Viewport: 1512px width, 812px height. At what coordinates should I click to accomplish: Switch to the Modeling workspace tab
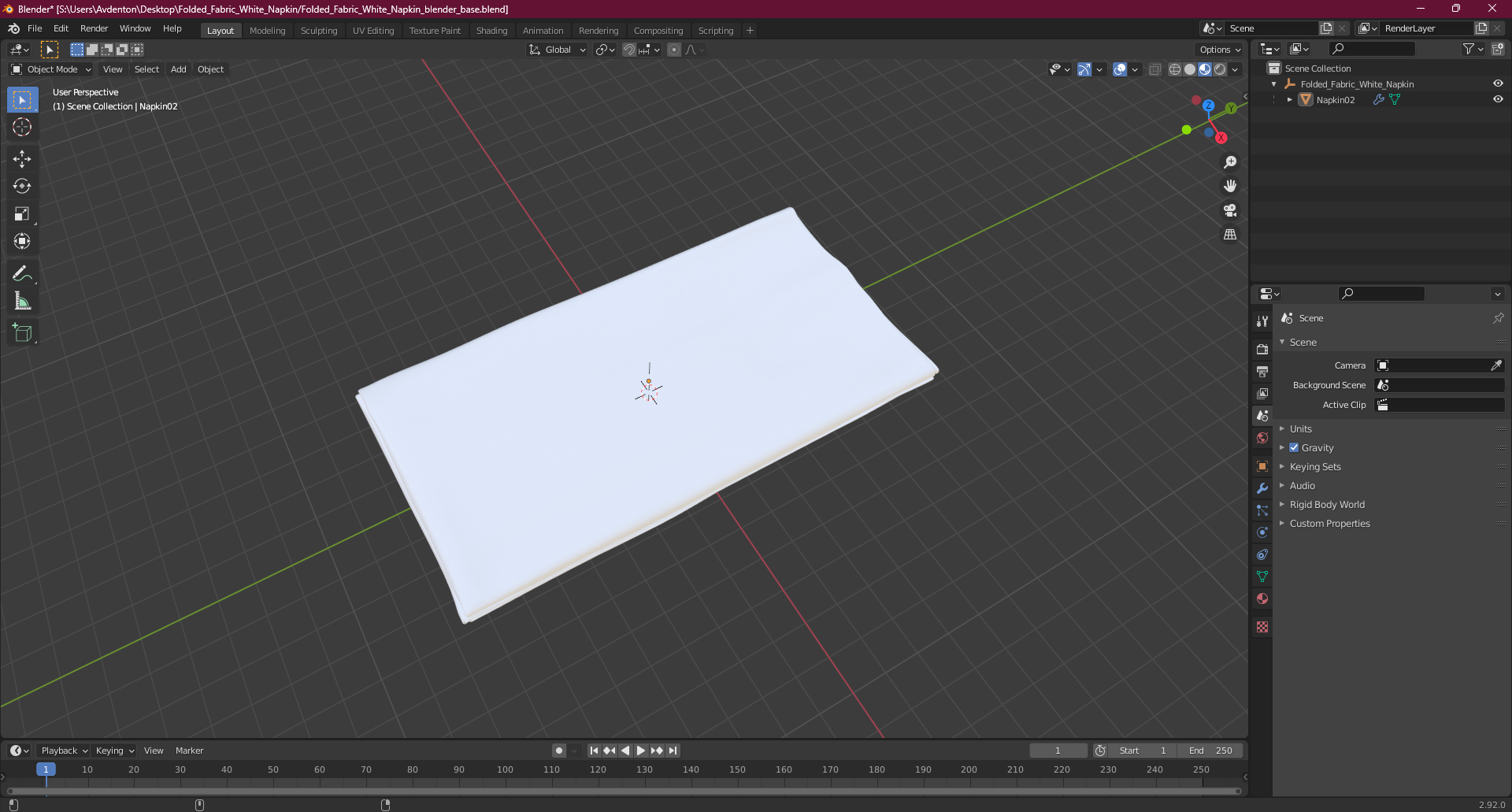coord(268,31)
